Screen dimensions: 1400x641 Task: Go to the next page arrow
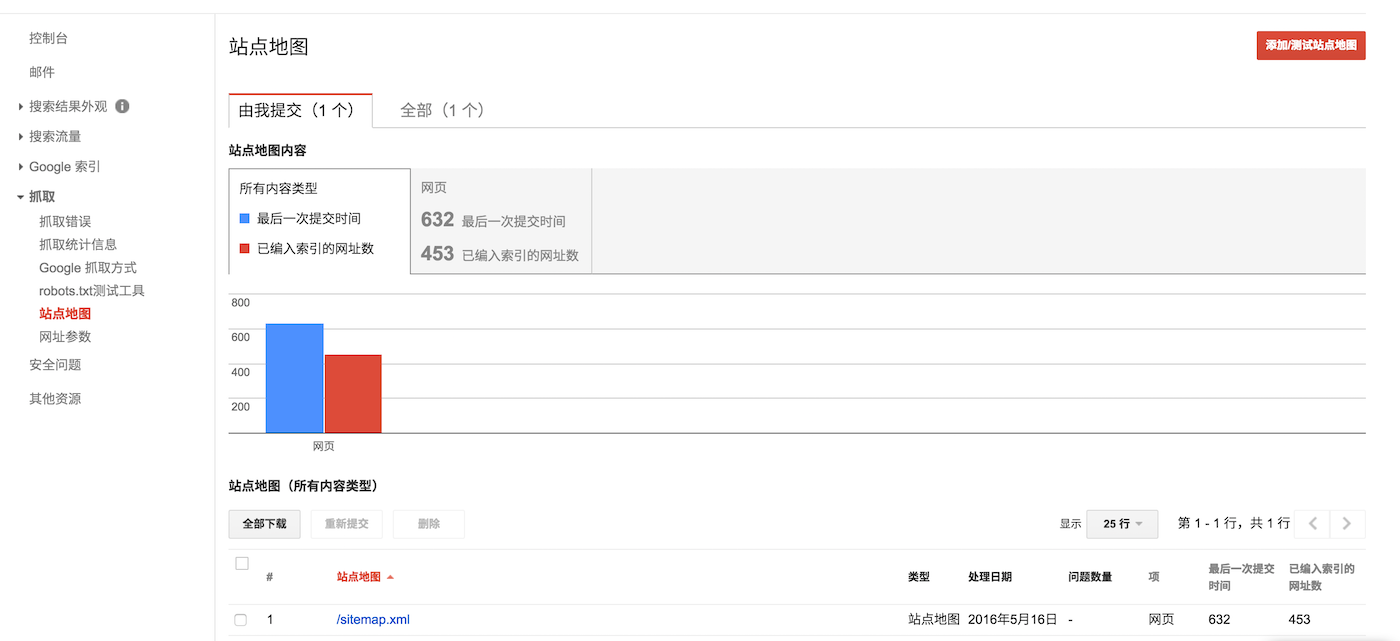(x=1347, y=523)
